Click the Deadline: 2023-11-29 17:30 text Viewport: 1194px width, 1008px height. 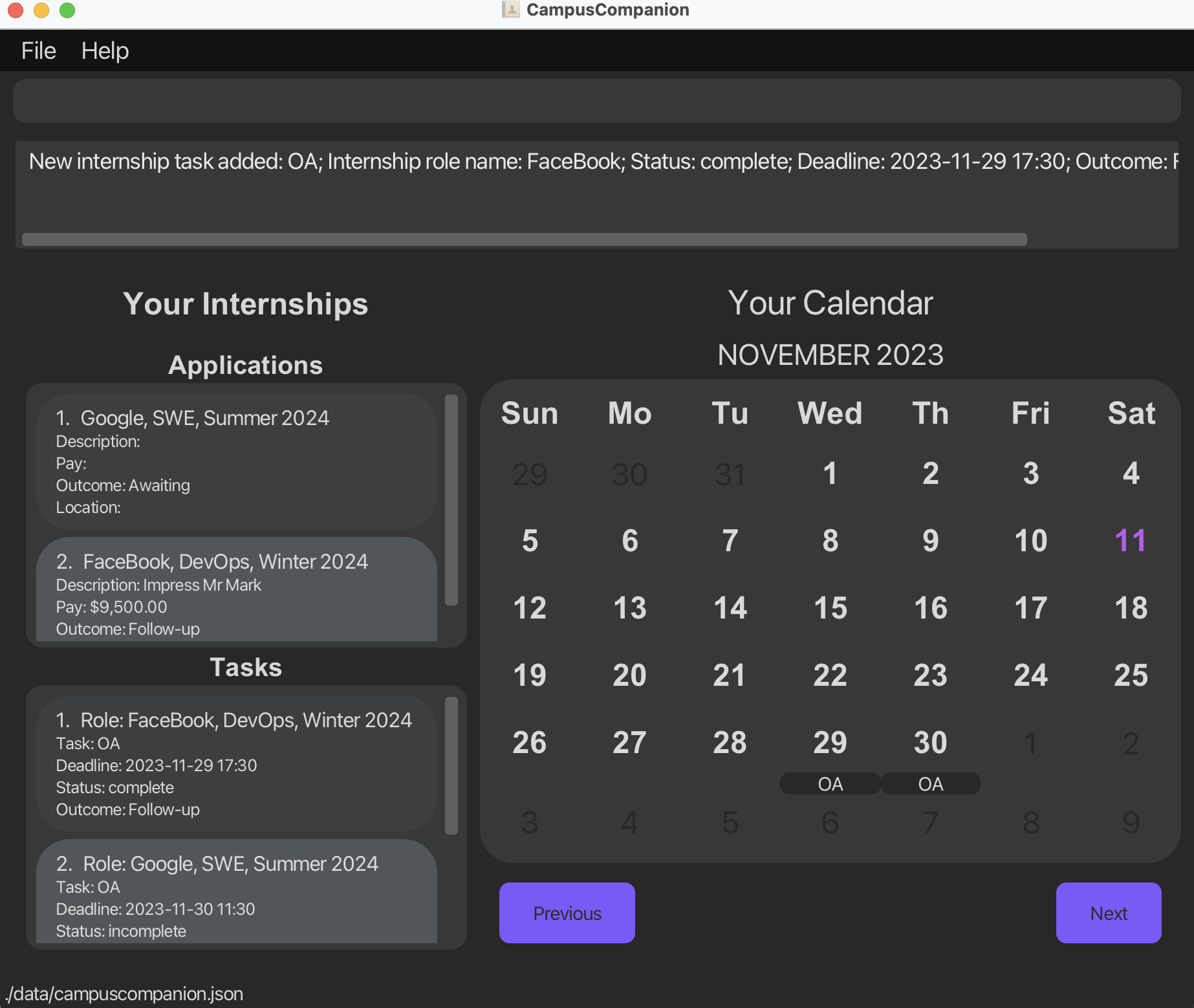point(157,765)
